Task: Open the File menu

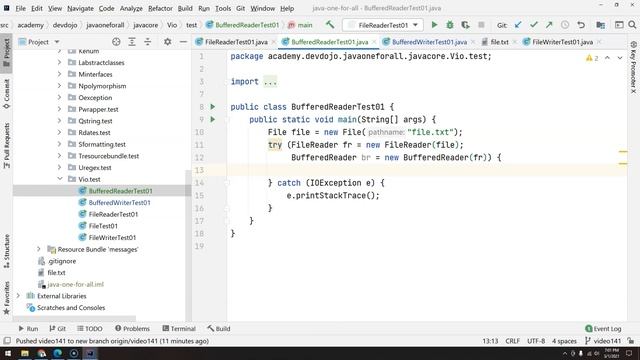Action: pyautogui.click(x=20, y=8)
